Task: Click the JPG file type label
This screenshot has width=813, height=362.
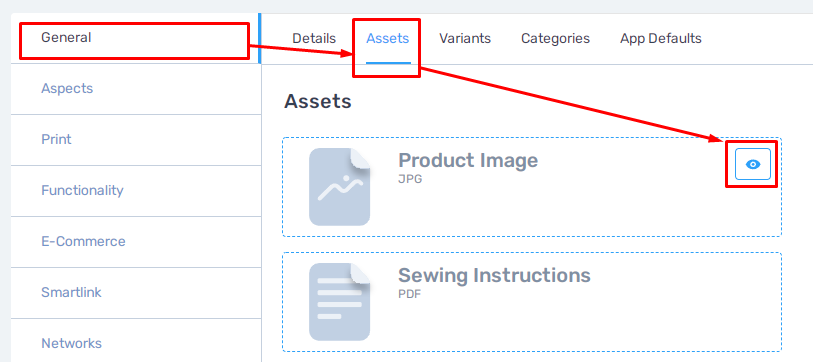Action: coord(410,179)
